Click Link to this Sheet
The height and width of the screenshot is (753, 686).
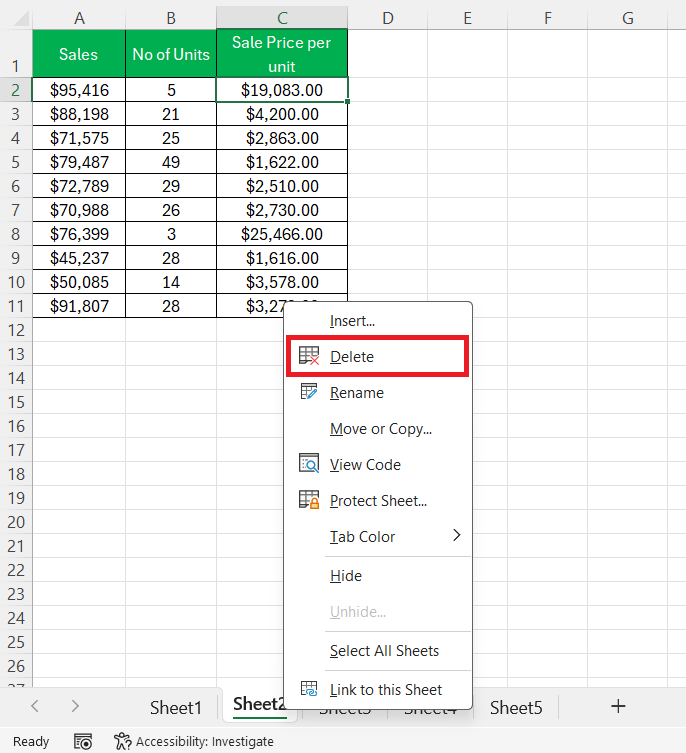tap(377, 689)
